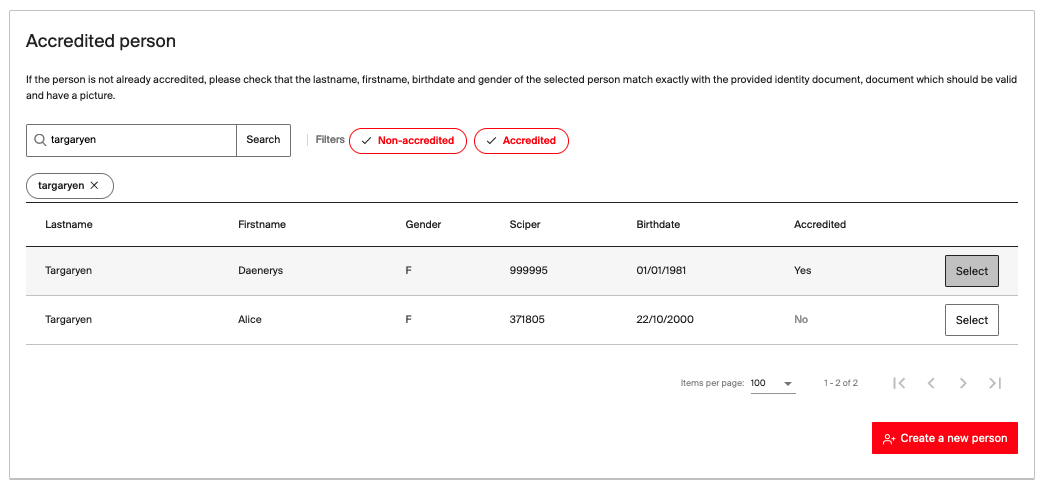The width and height of the screenshot is (1045, 485).
Task: Sort by Sciper column header
Action: click(525, 225)
